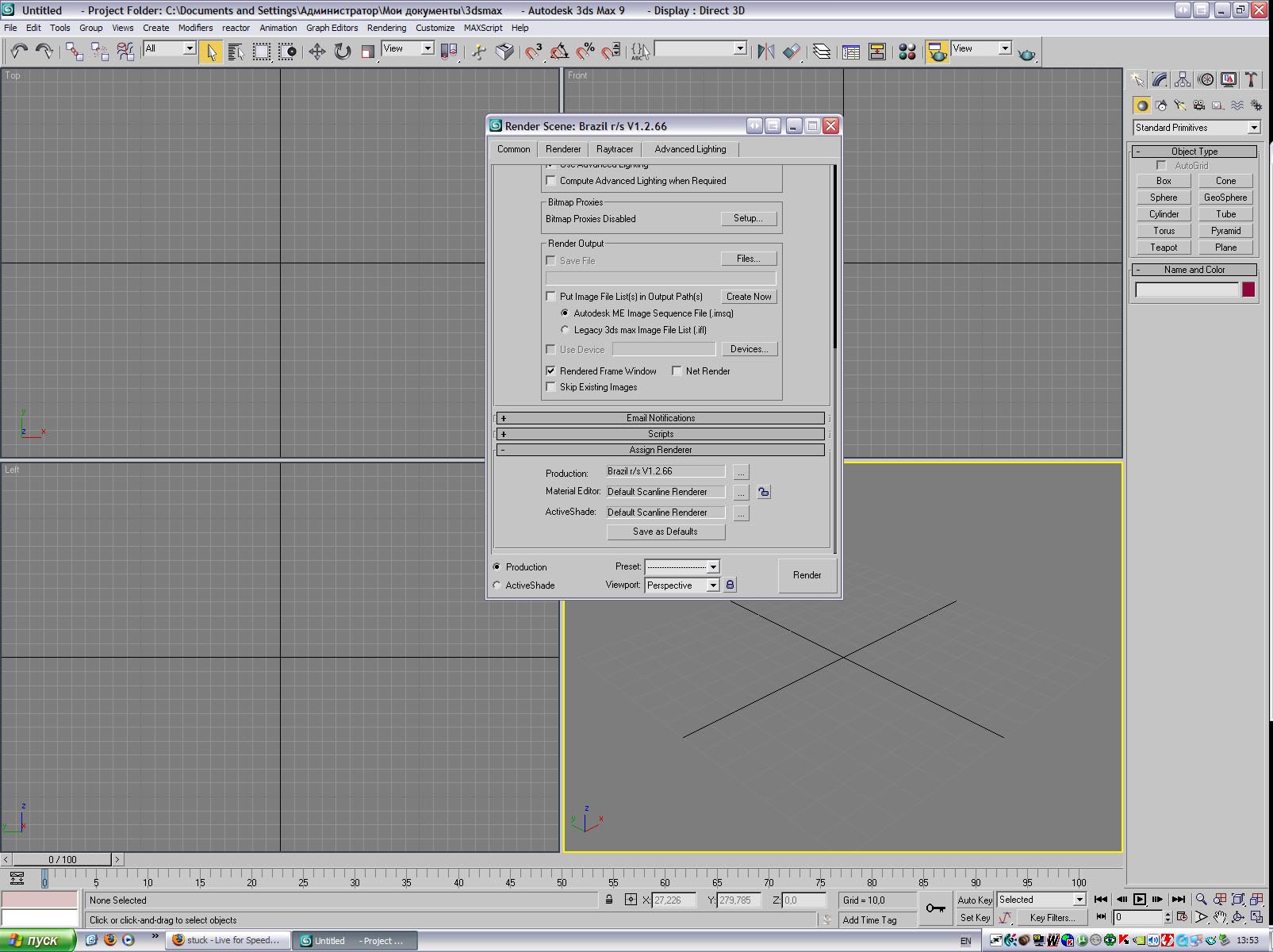Activate the Select and Rotate tool
Image resolution: width=1273 pixels, height=952 pixels.
point(343,52)
